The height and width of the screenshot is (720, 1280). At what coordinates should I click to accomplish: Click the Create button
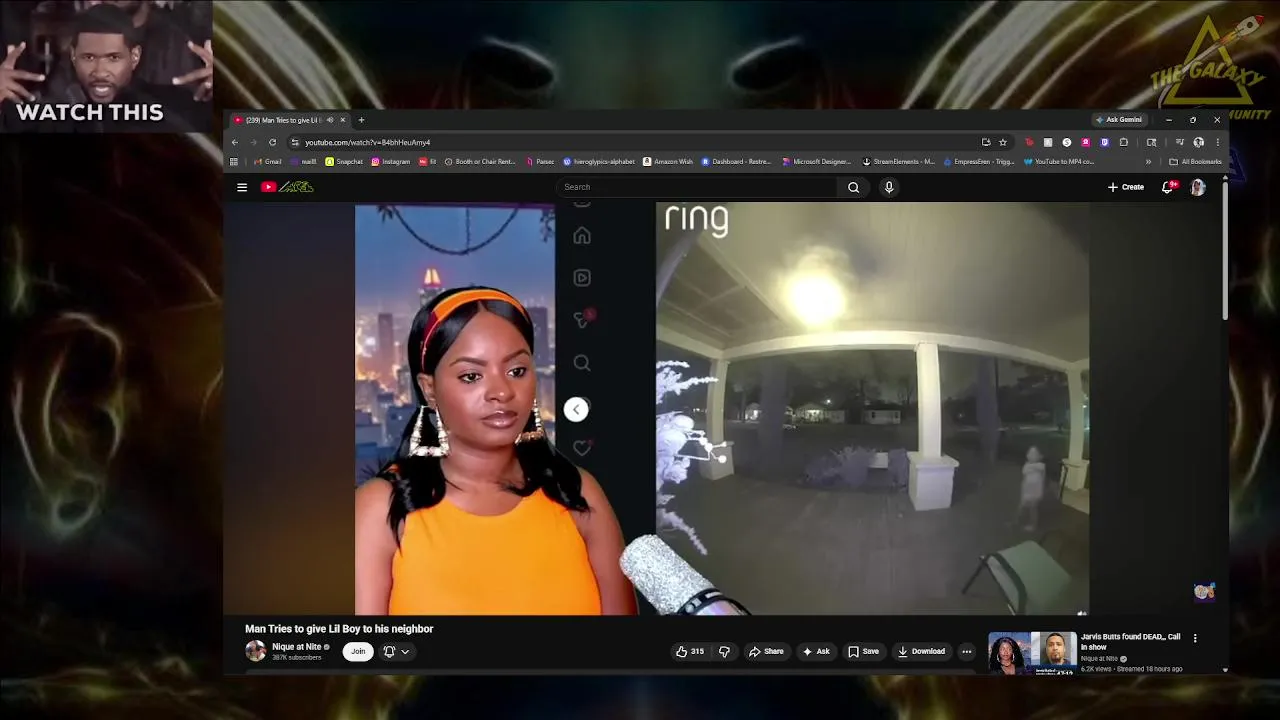pyautogui.click(x=1126, y=187)
